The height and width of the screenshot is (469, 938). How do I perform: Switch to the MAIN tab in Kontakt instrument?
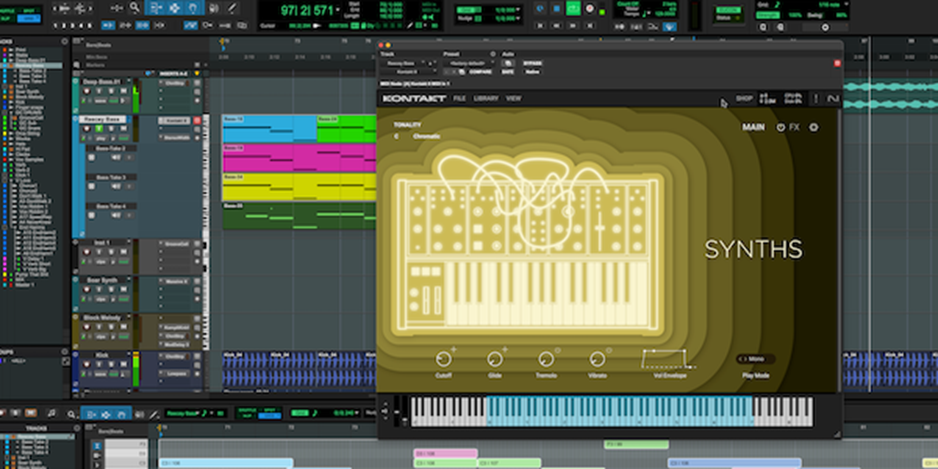point(753,127)
